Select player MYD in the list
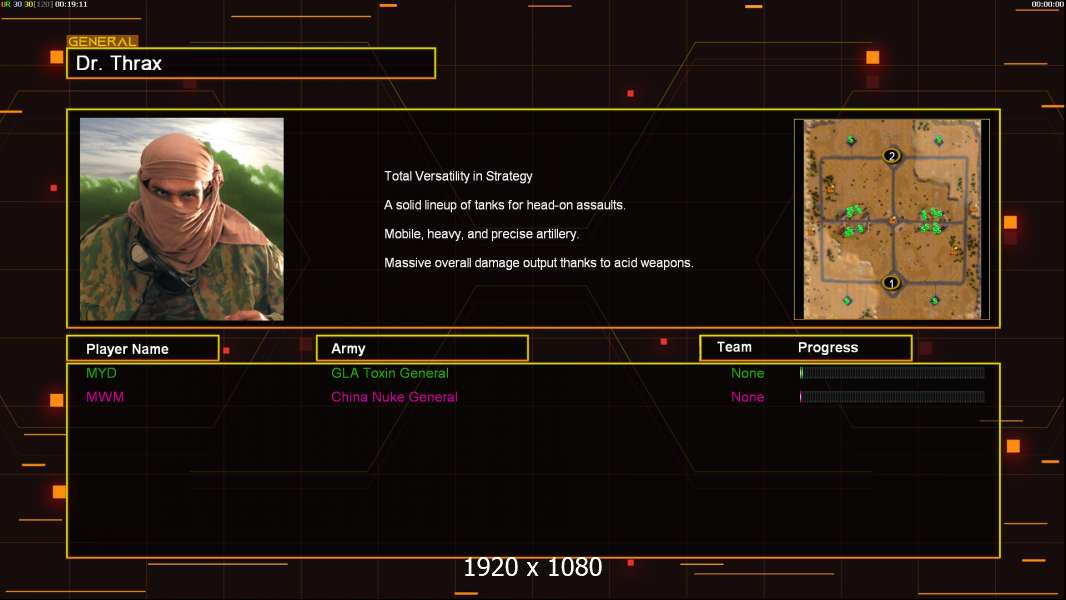This screenshot has height=600, width=1066. tap(101, 373)
